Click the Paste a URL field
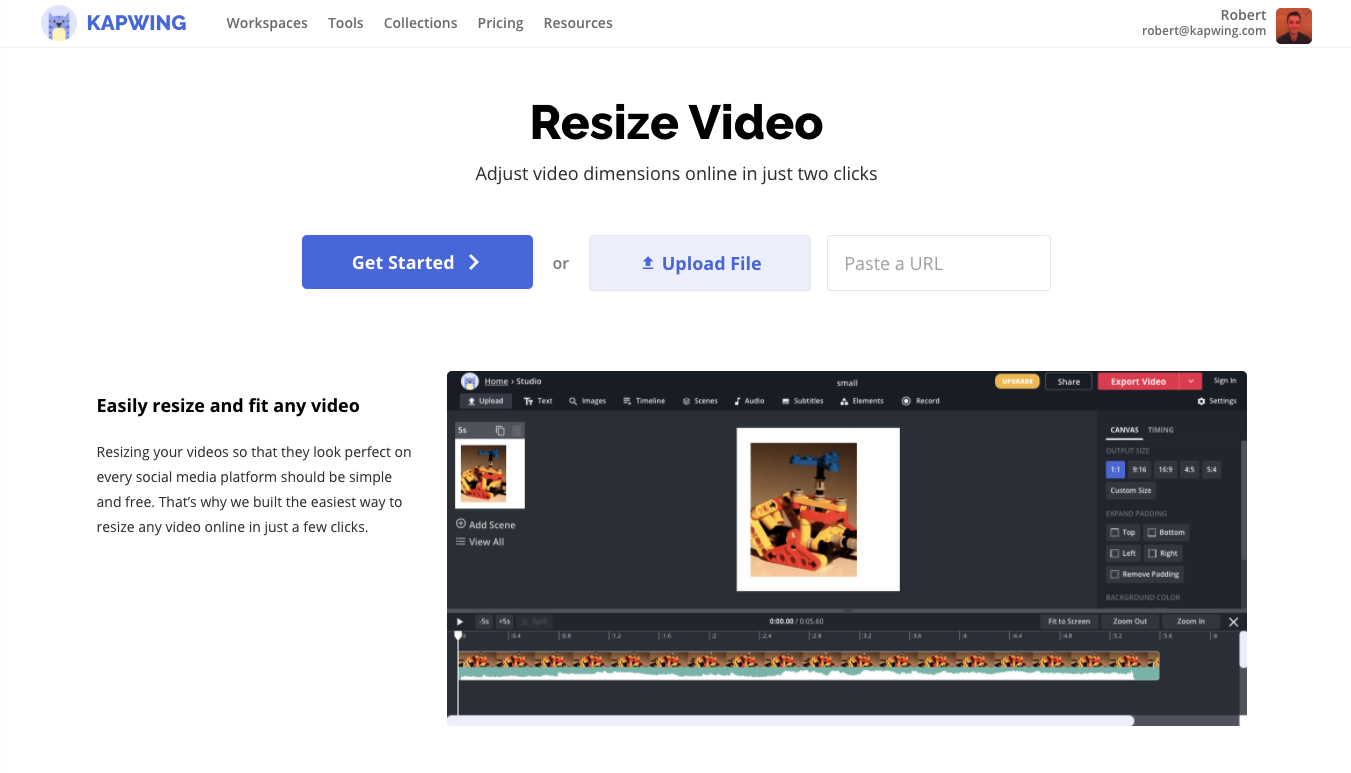This screenshot has width=1351, height=773. tap(938, 263)
